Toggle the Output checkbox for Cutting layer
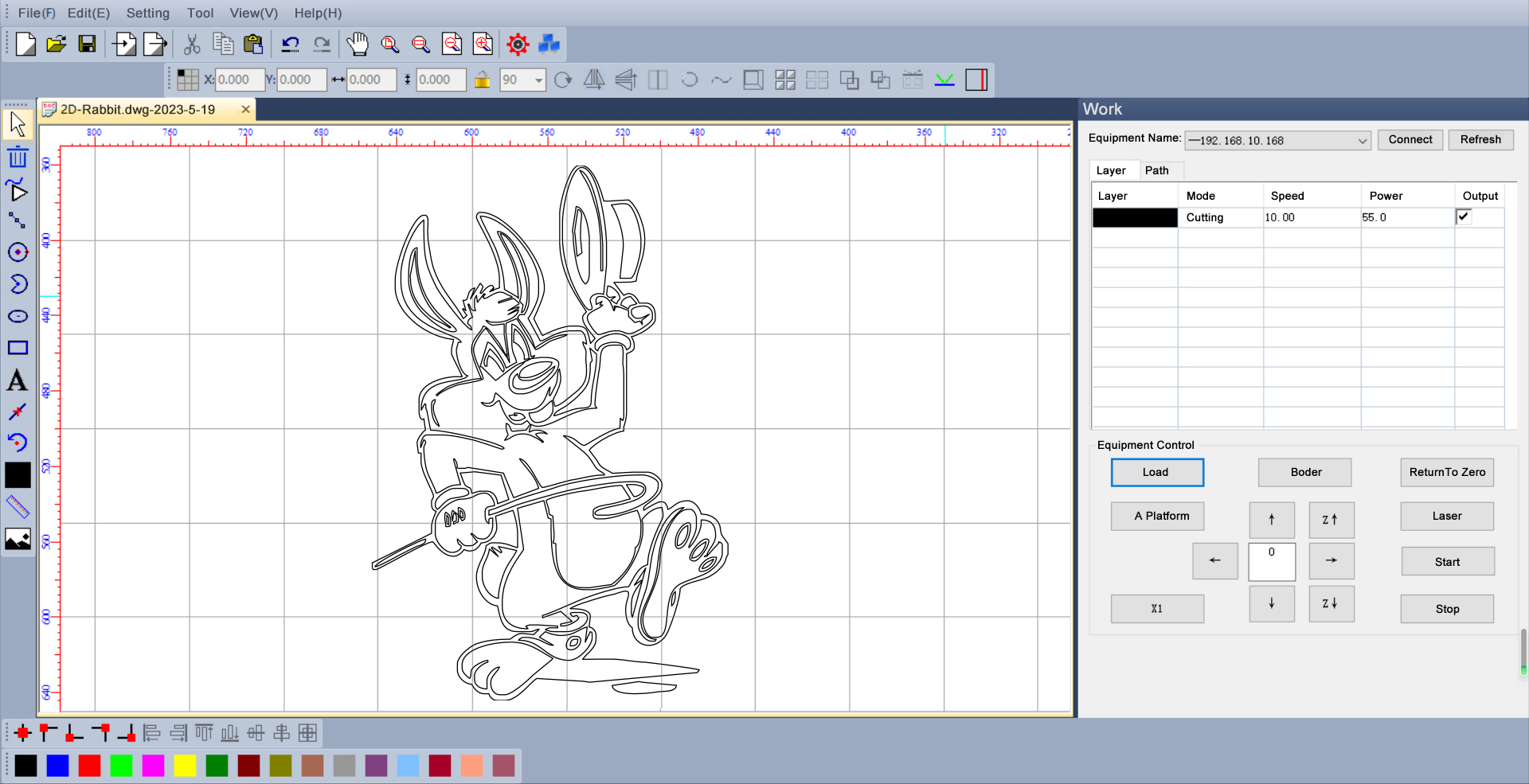This screenshot has width=1529, height=784. [x=1463, y=216]
